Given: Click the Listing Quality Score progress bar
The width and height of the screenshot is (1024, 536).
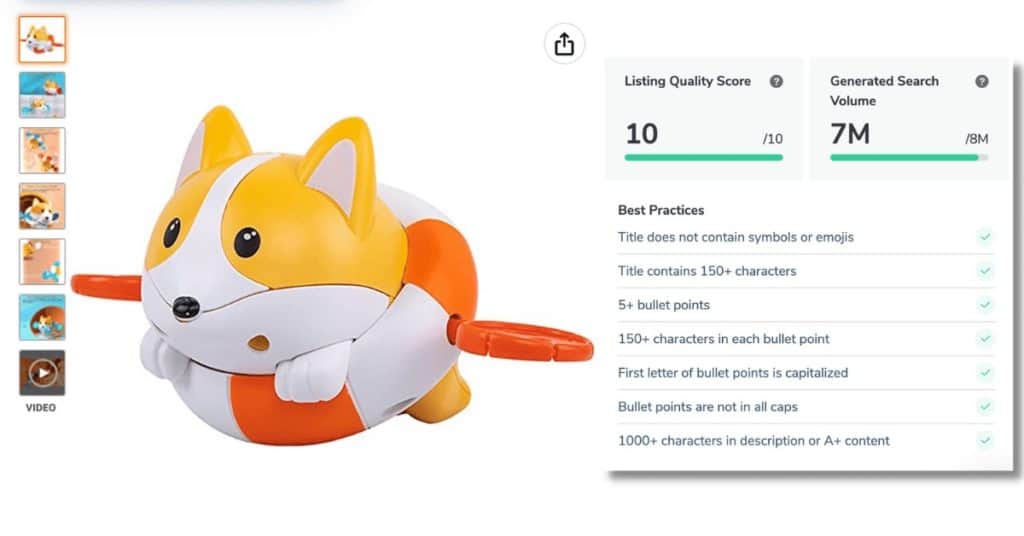Looking at the screenshot, I should pyautogui.click(x=703, y=157).
